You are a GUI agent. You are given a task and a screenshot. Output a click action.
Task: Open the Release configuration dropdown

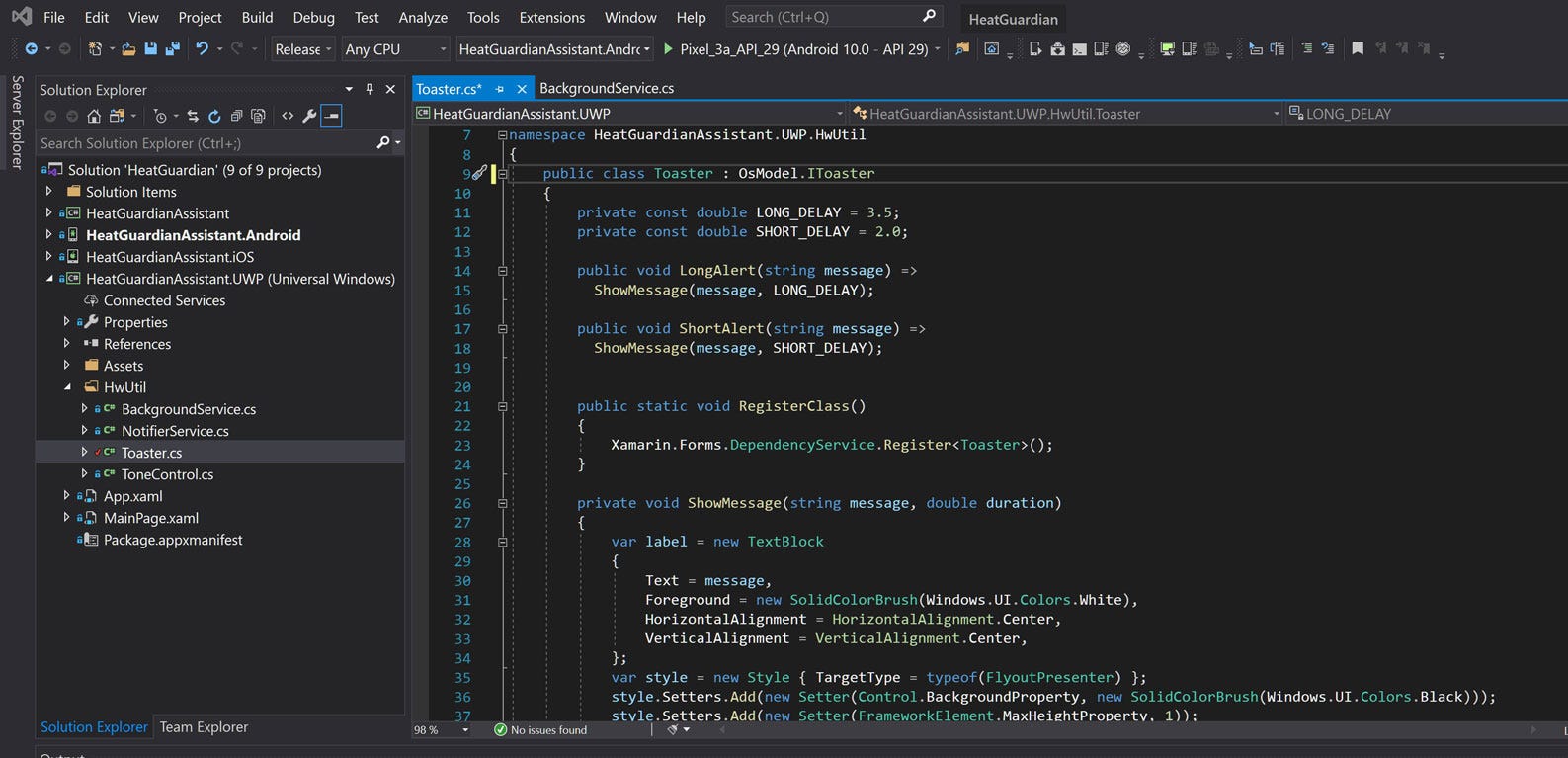point(301,49)
